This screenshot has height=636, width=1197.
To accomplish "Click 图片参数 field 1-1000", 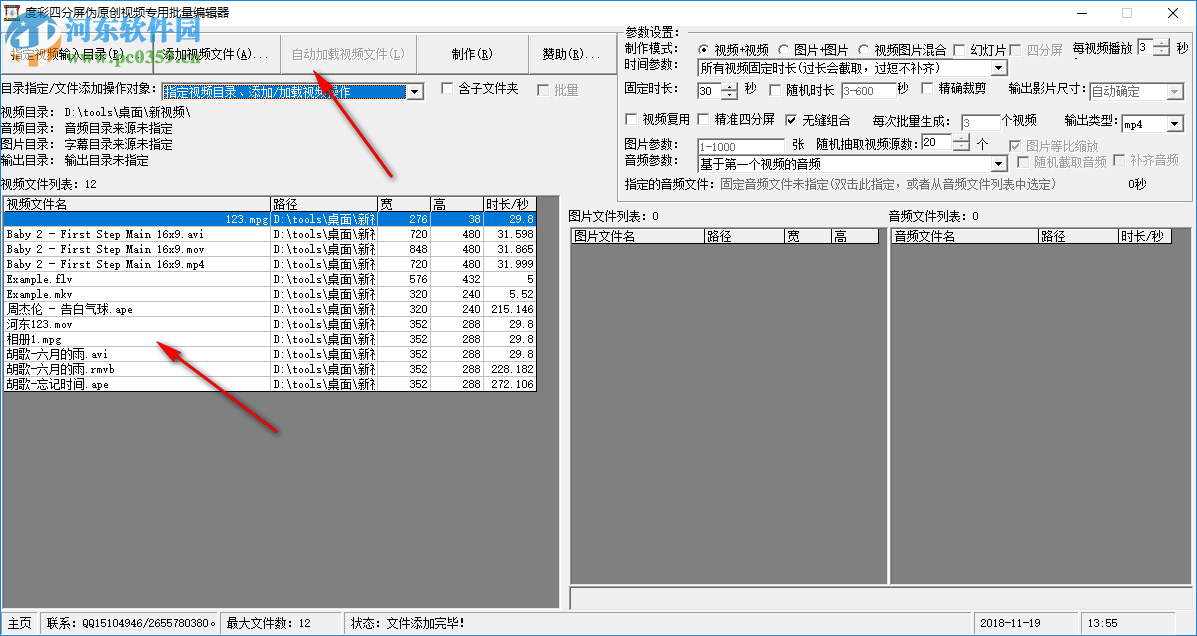I will point(740,146).
